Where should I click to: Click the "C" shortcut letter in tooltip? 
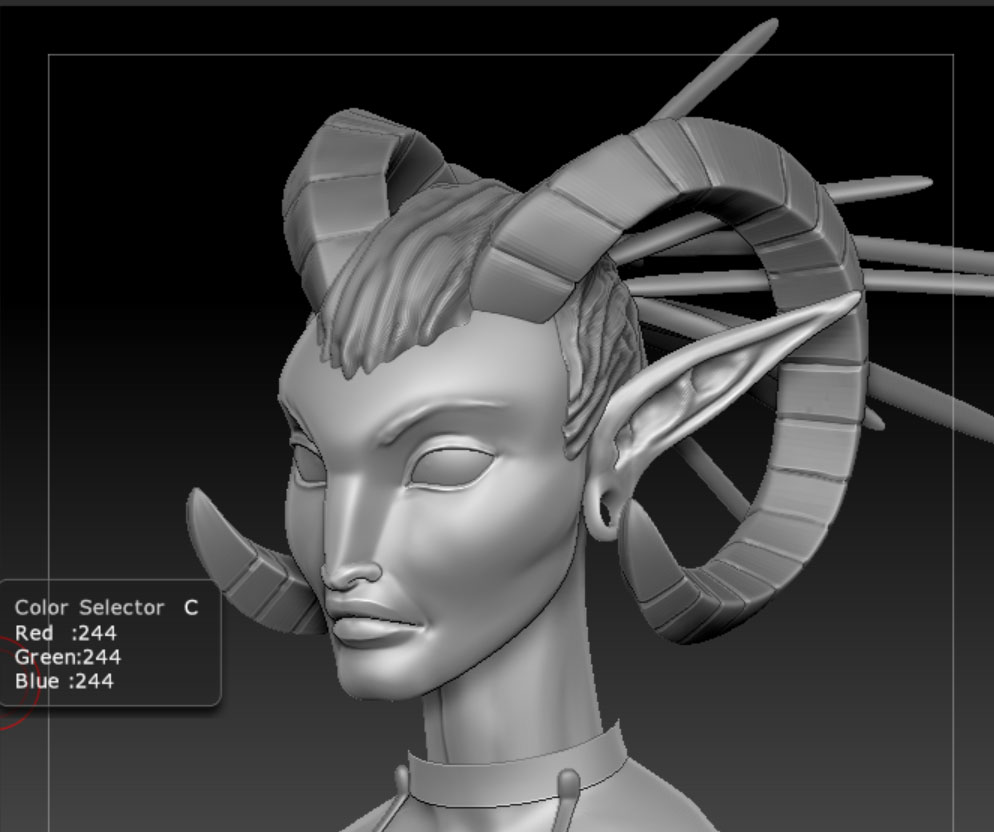tap(191, 608)
